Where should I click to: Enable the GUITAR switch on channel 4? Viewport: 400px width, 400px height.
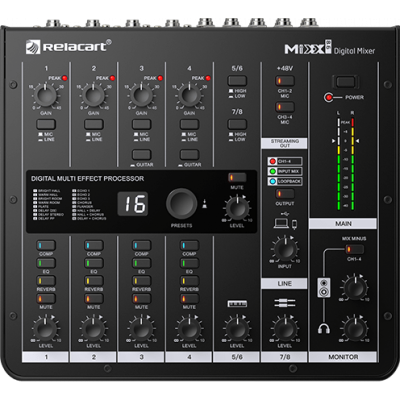(189, 154)
